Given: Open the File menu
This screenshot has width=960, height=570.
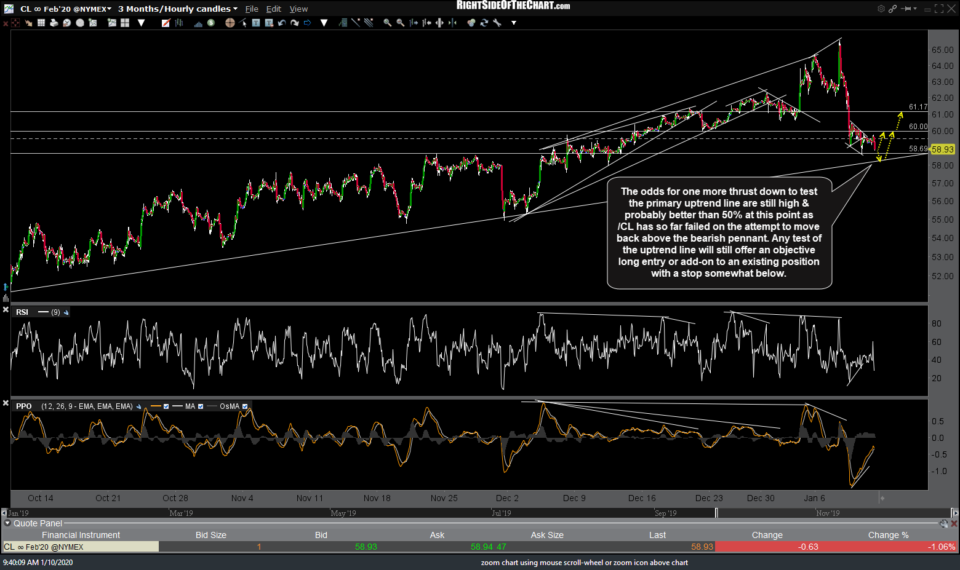Looking at the screenshot, I should coord(251,9).
